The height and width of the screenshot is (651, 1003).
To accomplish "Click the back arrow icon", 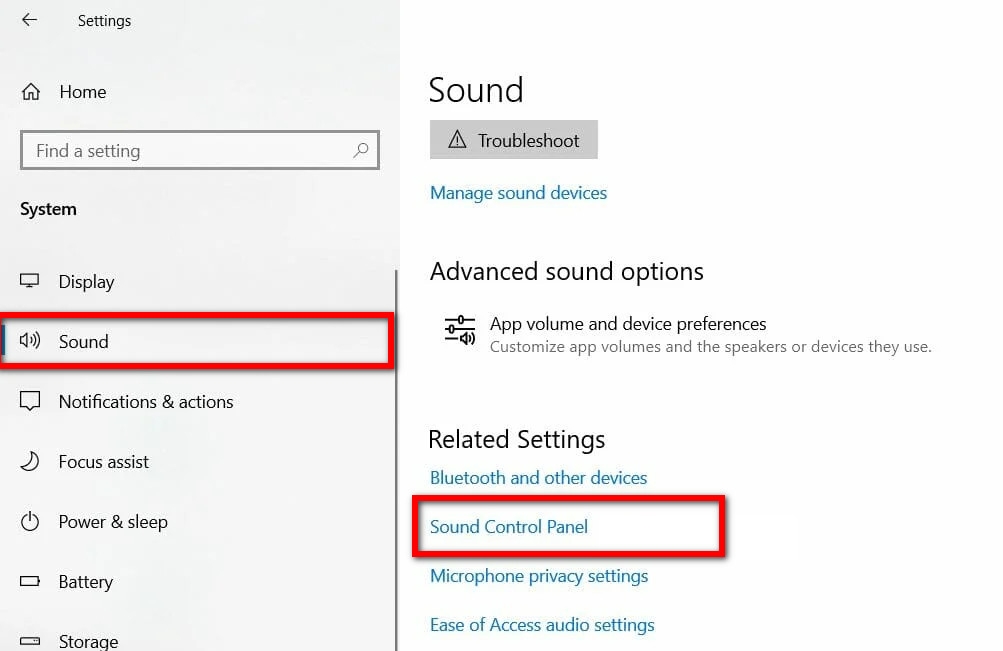I will click(x=29, y=20).
